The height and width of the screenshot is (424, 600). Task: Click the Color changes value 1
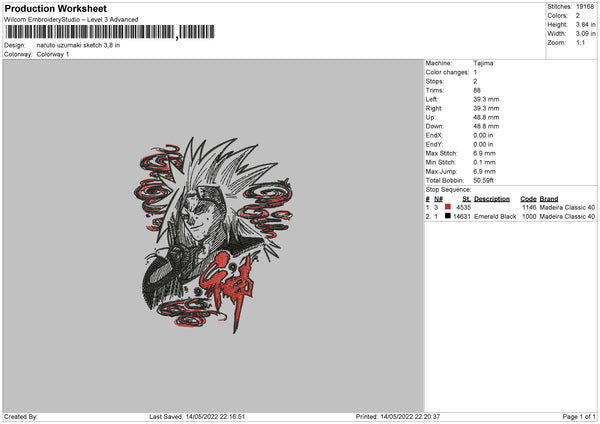[x=475, y=72]
